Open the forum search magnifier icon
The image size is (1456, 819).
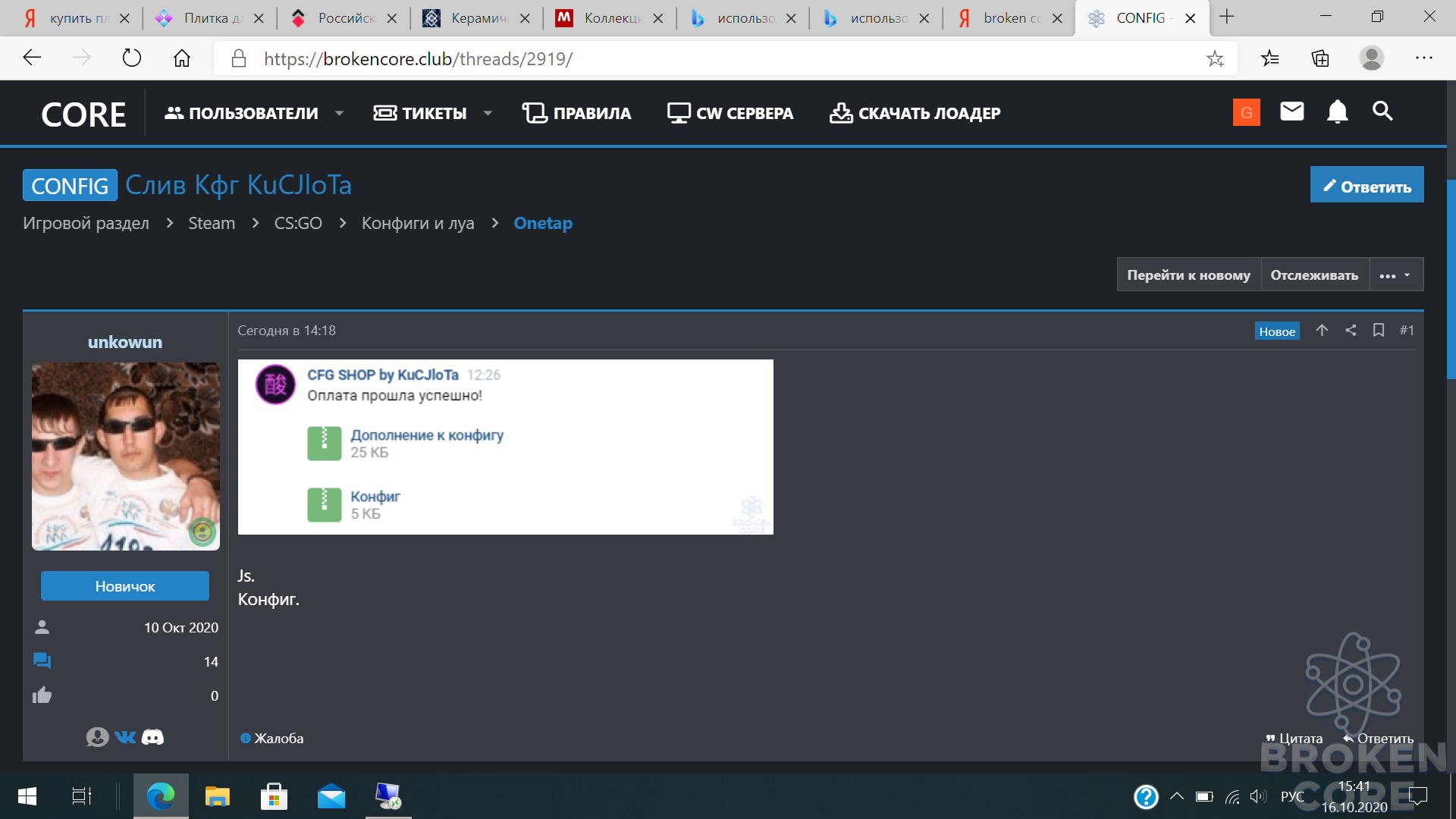(x=1382, y=111)
